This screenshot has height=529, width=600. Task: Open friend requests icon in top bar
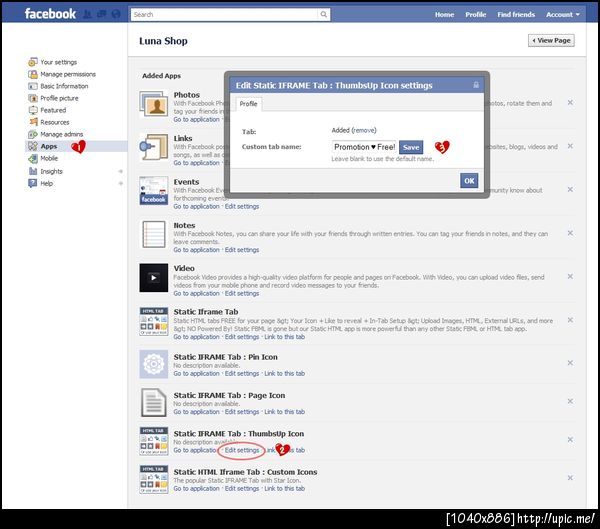click(88, 15)
